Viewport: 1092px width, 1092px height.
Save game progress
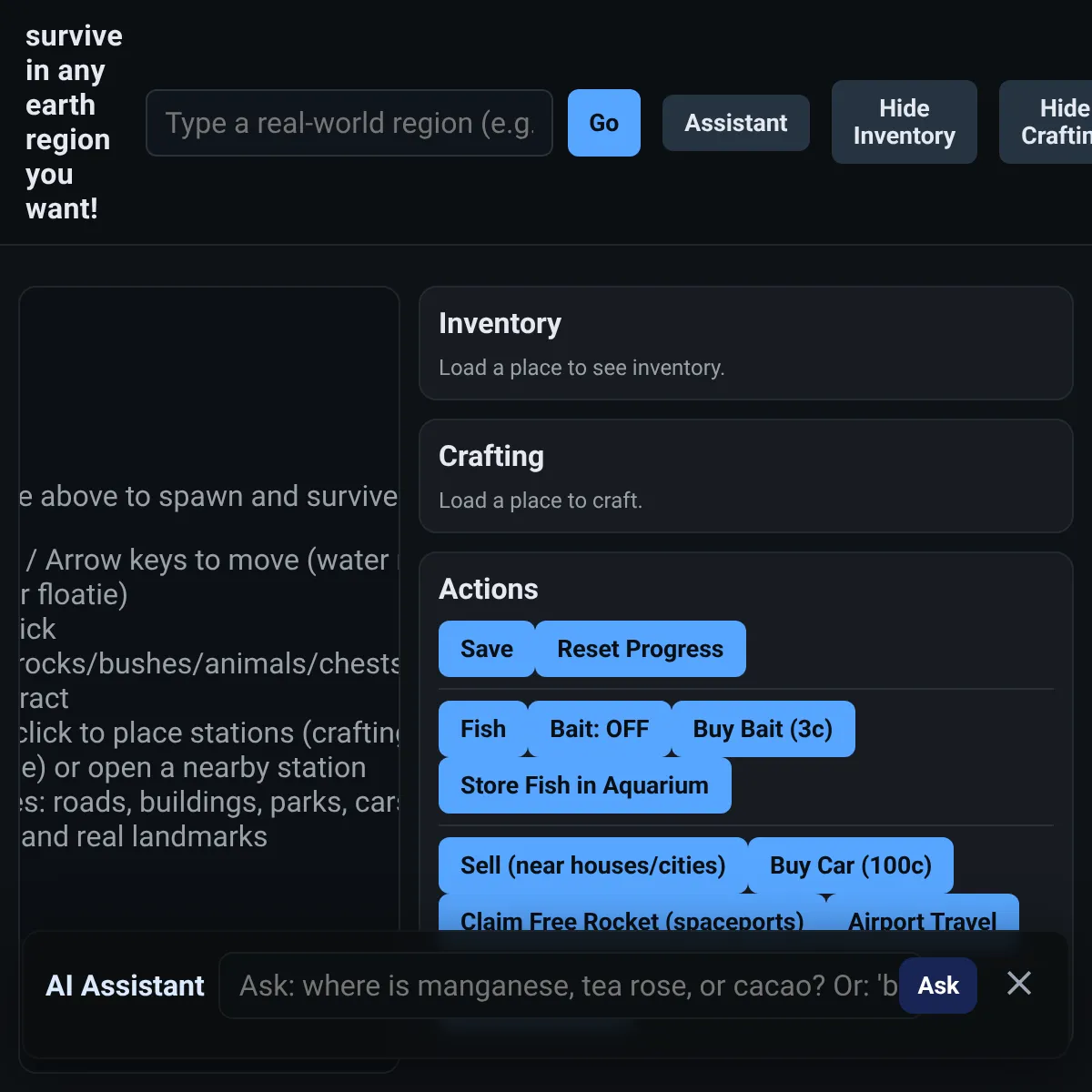(487, 649)
